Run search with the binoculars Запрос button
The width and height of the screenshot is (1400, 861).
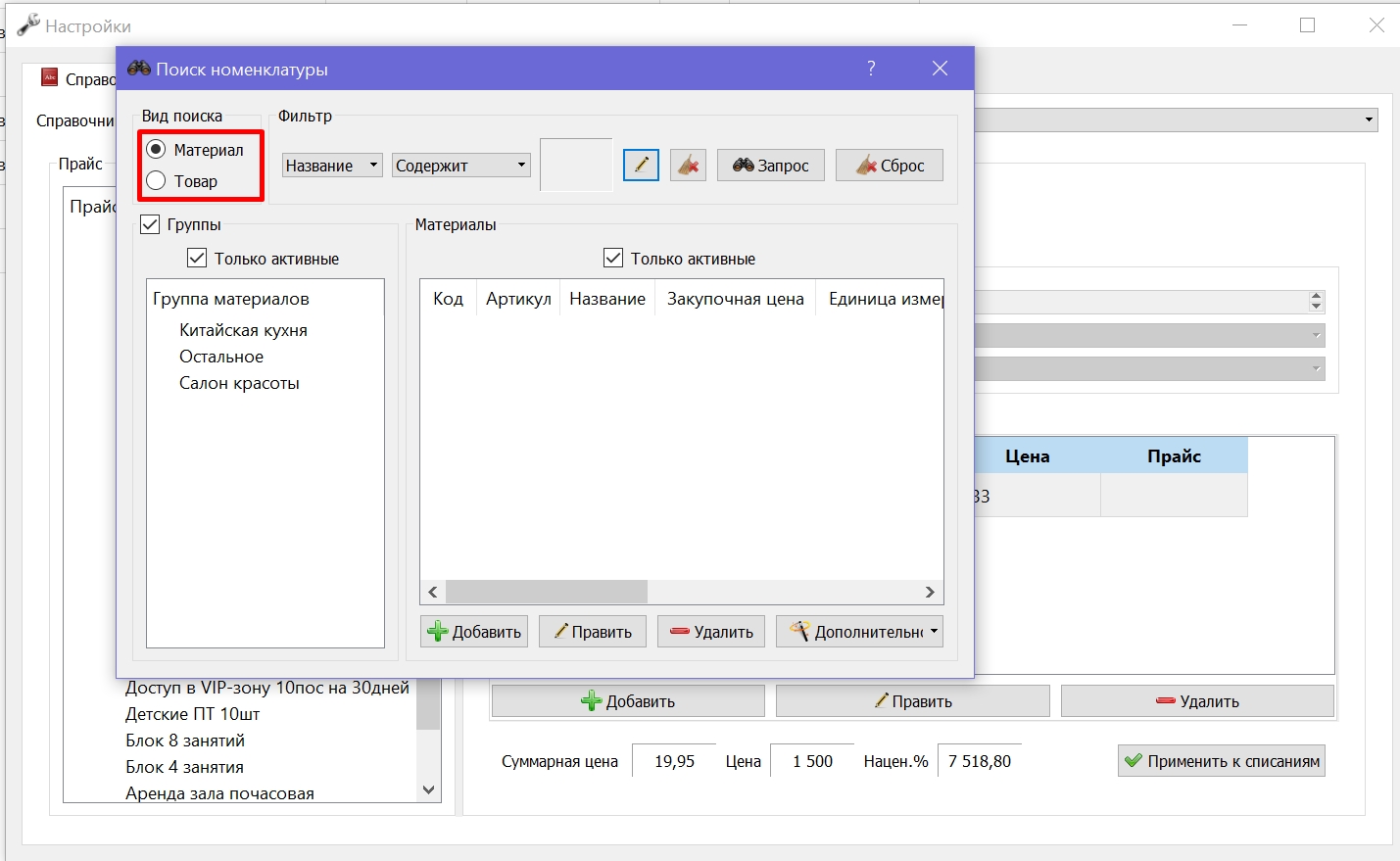point(771,165)
